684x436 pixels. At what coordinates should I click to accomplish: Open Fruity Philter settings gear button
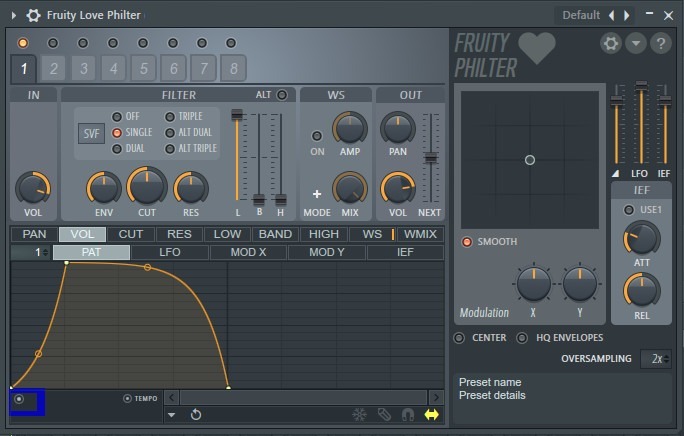coord(610,44)
